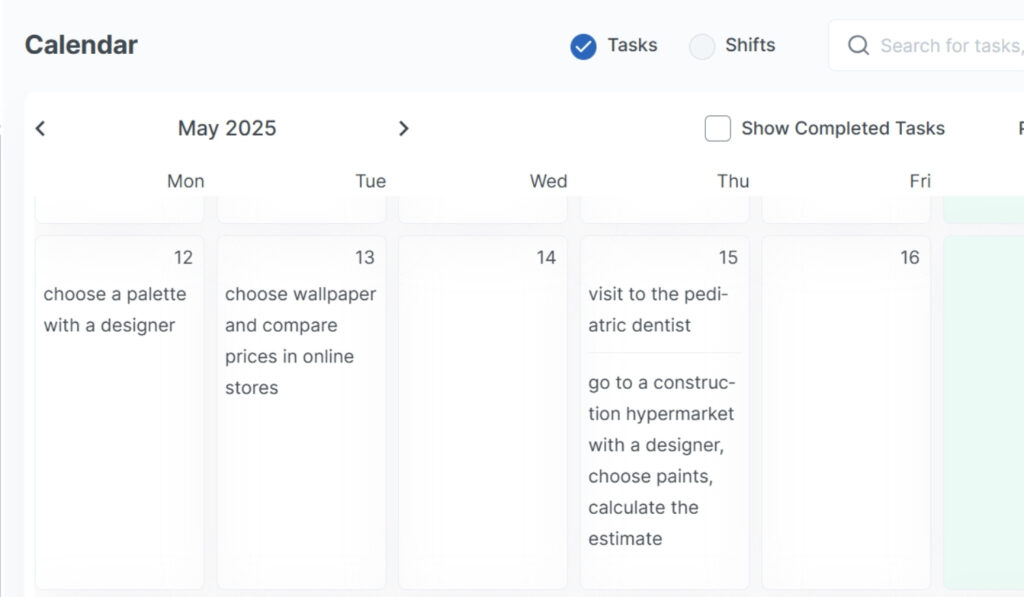Advance to next month with right chevron
Screen dimensions: 1024x597
coord(403,128)
